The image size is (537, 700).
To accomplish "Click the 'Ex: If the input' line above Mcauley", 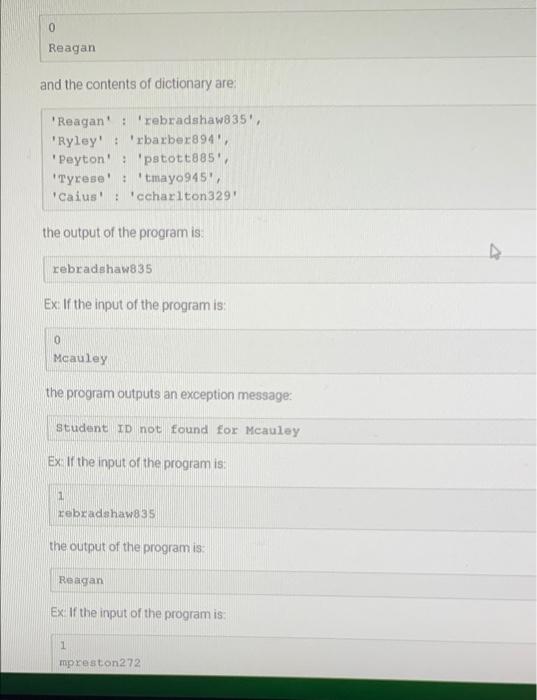I will pyautogui.click(x=135, y=305).
